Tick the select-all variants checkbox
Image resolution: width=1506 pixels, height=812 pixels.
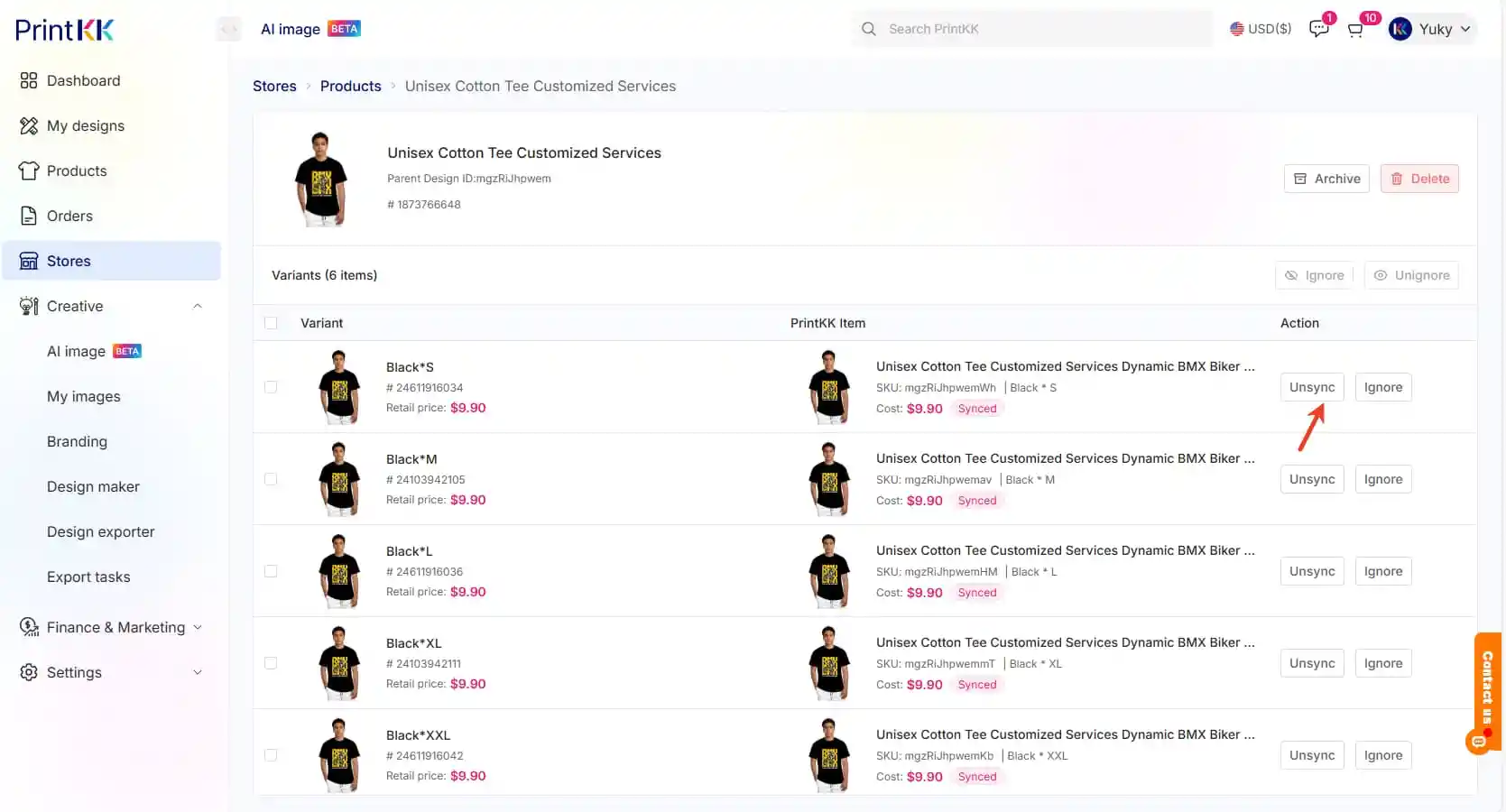pyautogui.click(x=271, y=323)
